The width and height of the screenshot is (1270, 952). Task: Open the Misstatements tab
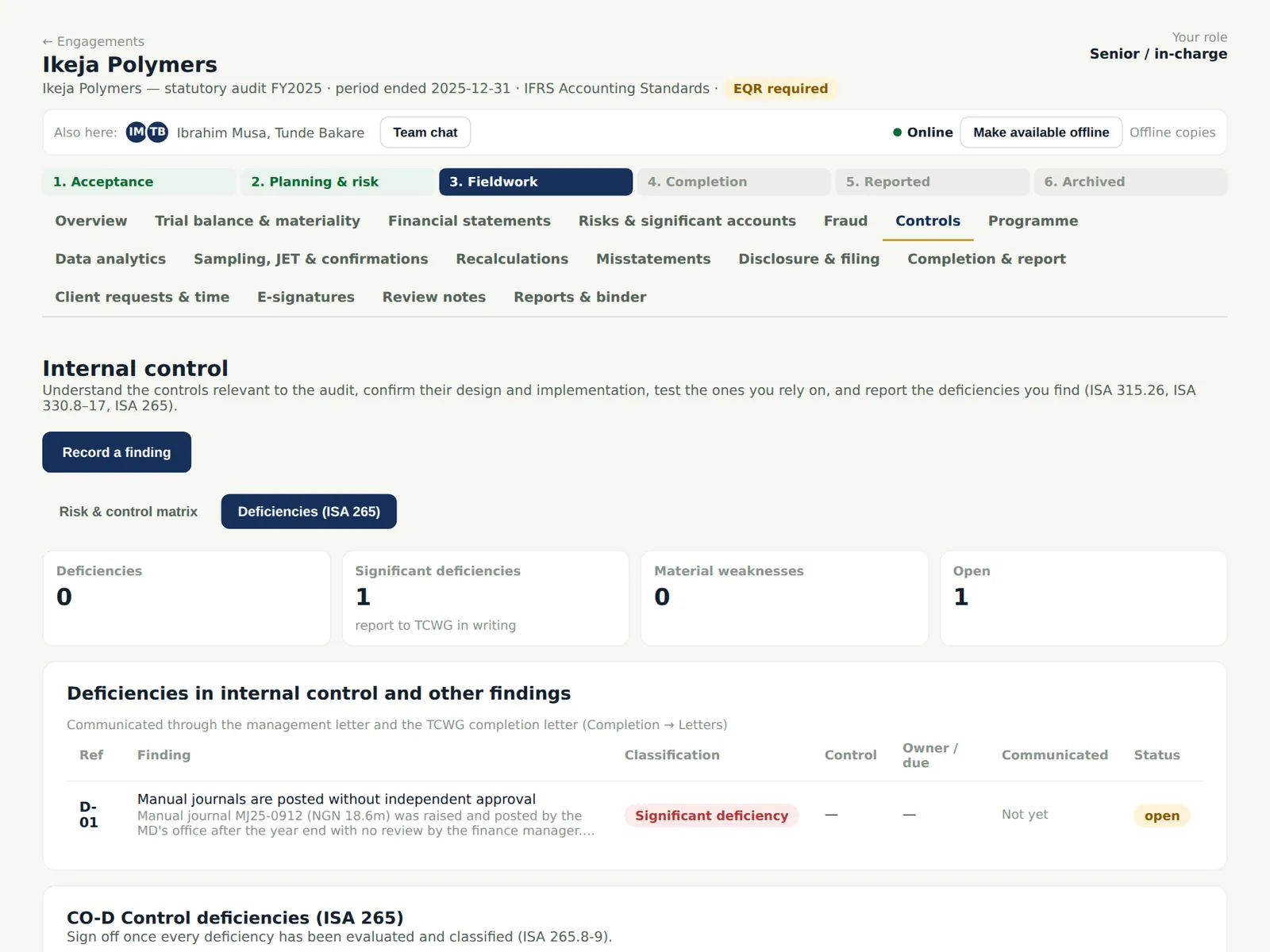click(x=653, y=259)
